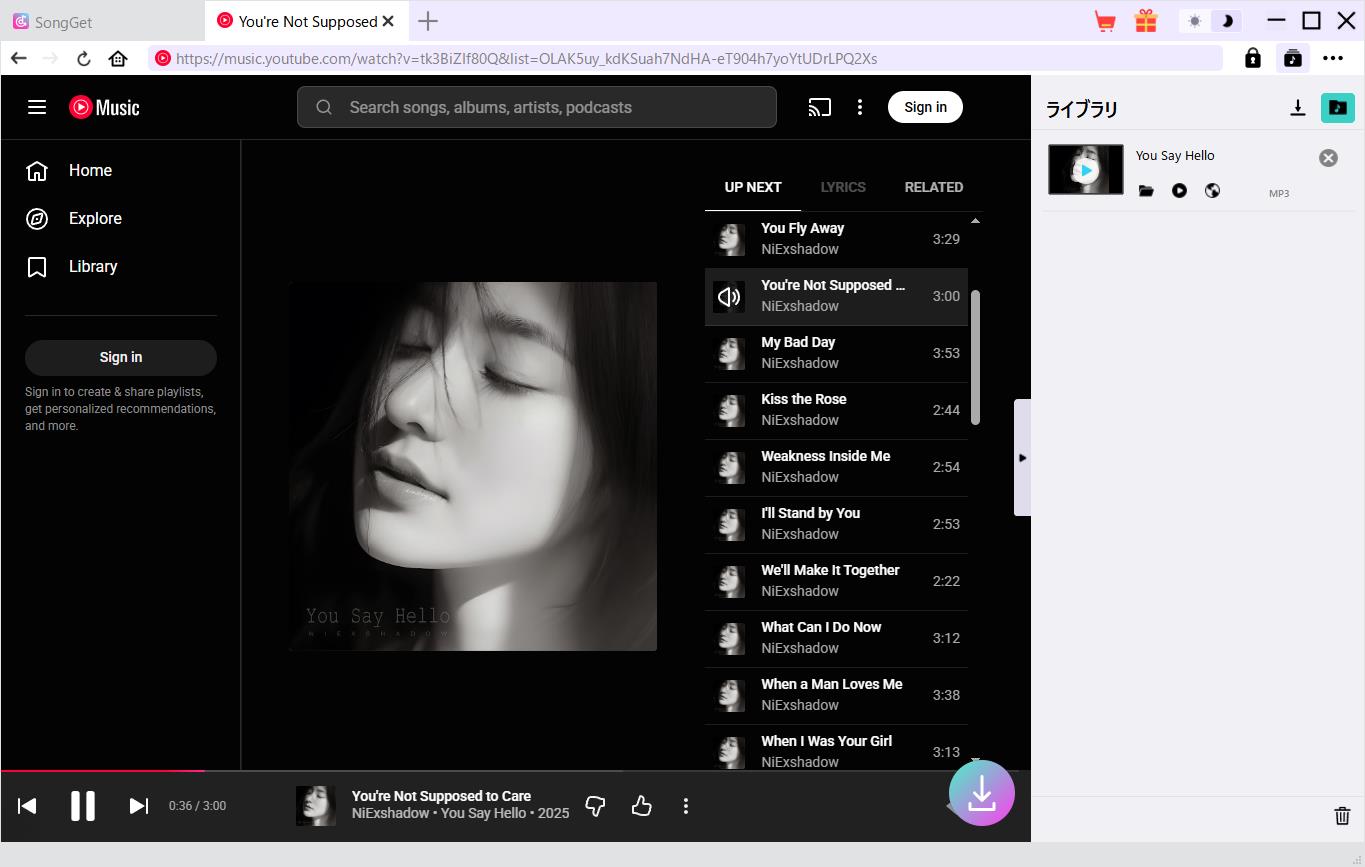Open the library output folder icon
Image resolution: width=1365 pixels, height=867 pixels.
(1338, 107)
